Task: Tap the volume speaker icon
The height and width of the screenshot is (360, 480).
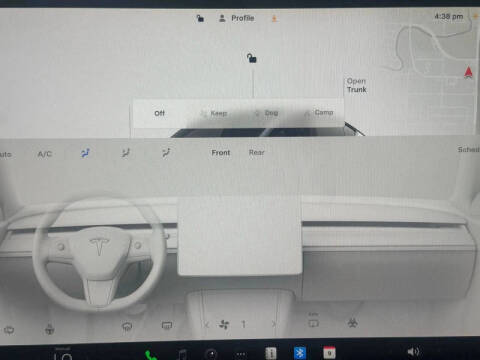Action: click(x=414, y=351)
